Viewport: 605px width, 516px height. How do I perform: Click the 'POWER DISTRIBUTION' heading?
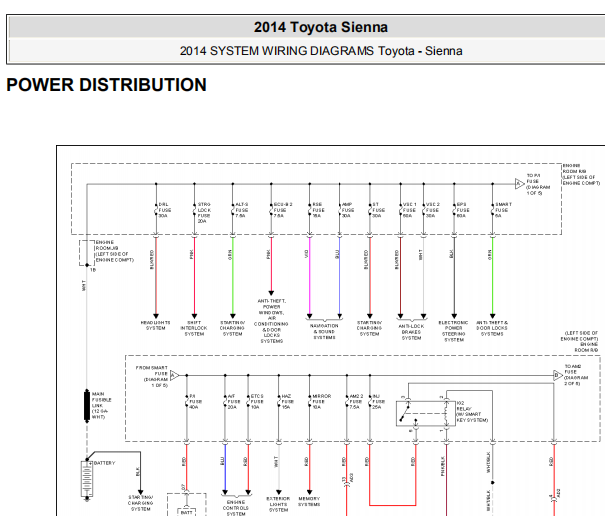[x=106, y=85]
